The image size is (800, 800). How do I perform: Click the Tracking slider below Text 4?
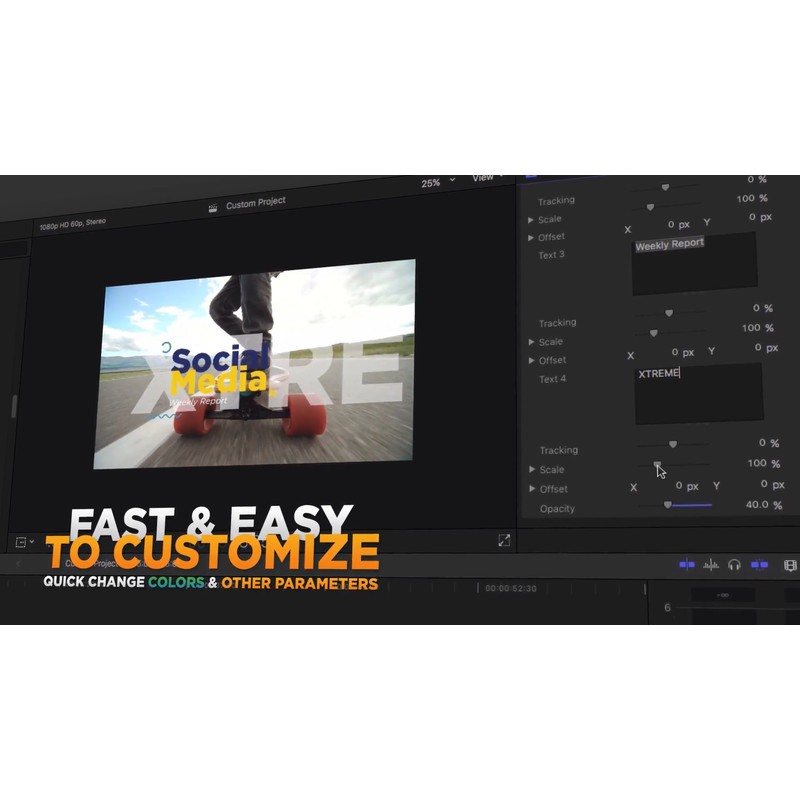coord(672,444)
